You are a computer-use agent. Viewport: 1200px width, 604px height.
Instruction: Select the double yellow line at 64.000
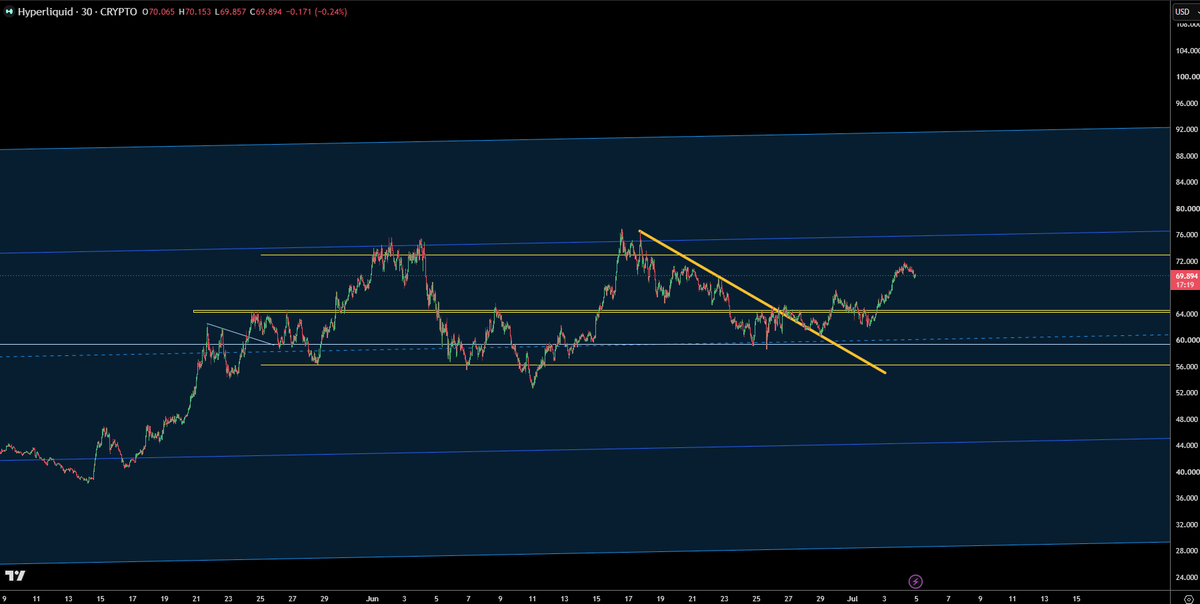[x=680, y=311]
